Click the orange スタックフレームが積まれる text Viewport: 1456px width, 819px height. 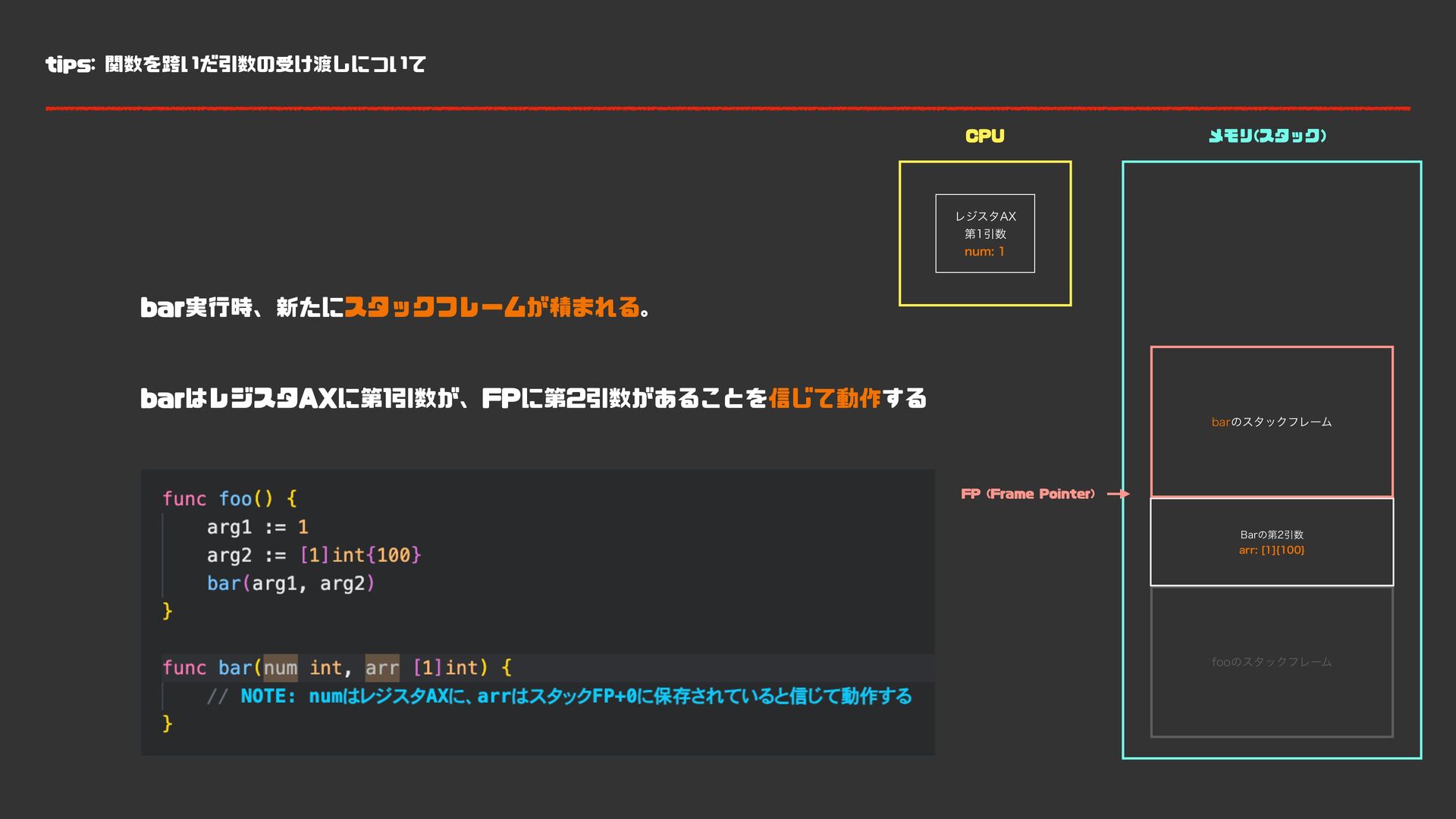click(493, 307)
